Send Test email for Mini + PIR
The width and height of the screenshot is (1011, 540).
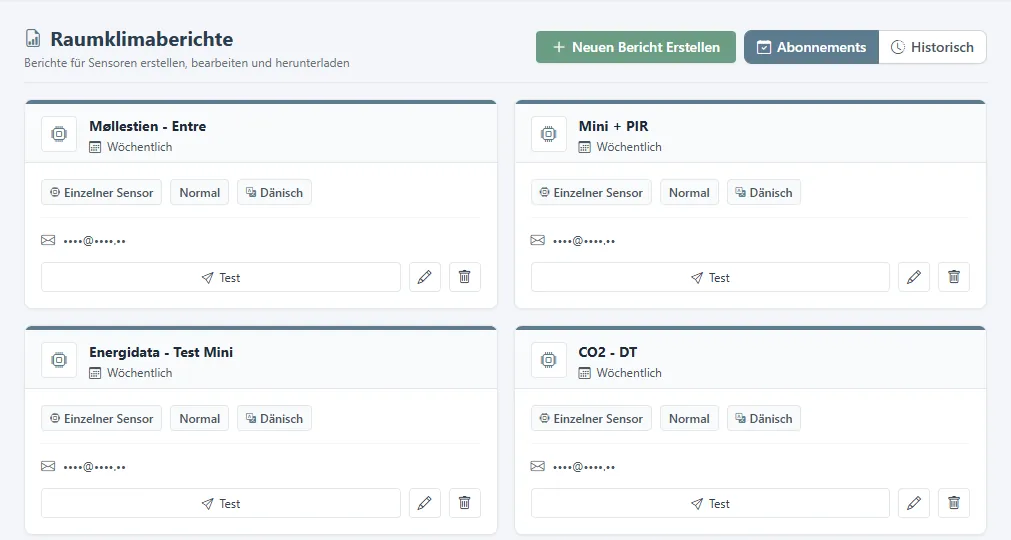710,277
